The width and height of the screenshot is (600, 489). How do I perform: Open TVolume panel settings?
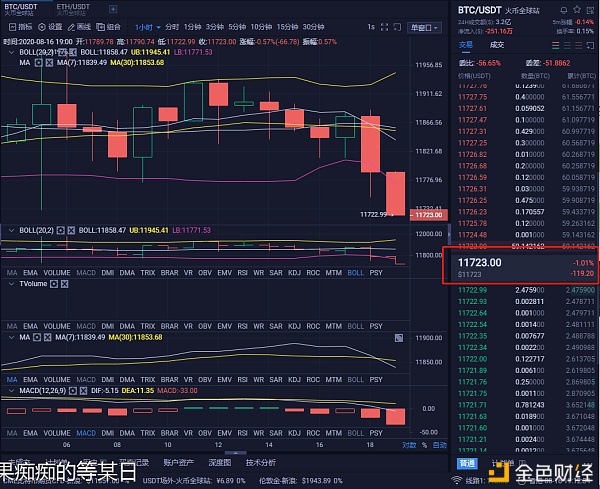(54, 284)
